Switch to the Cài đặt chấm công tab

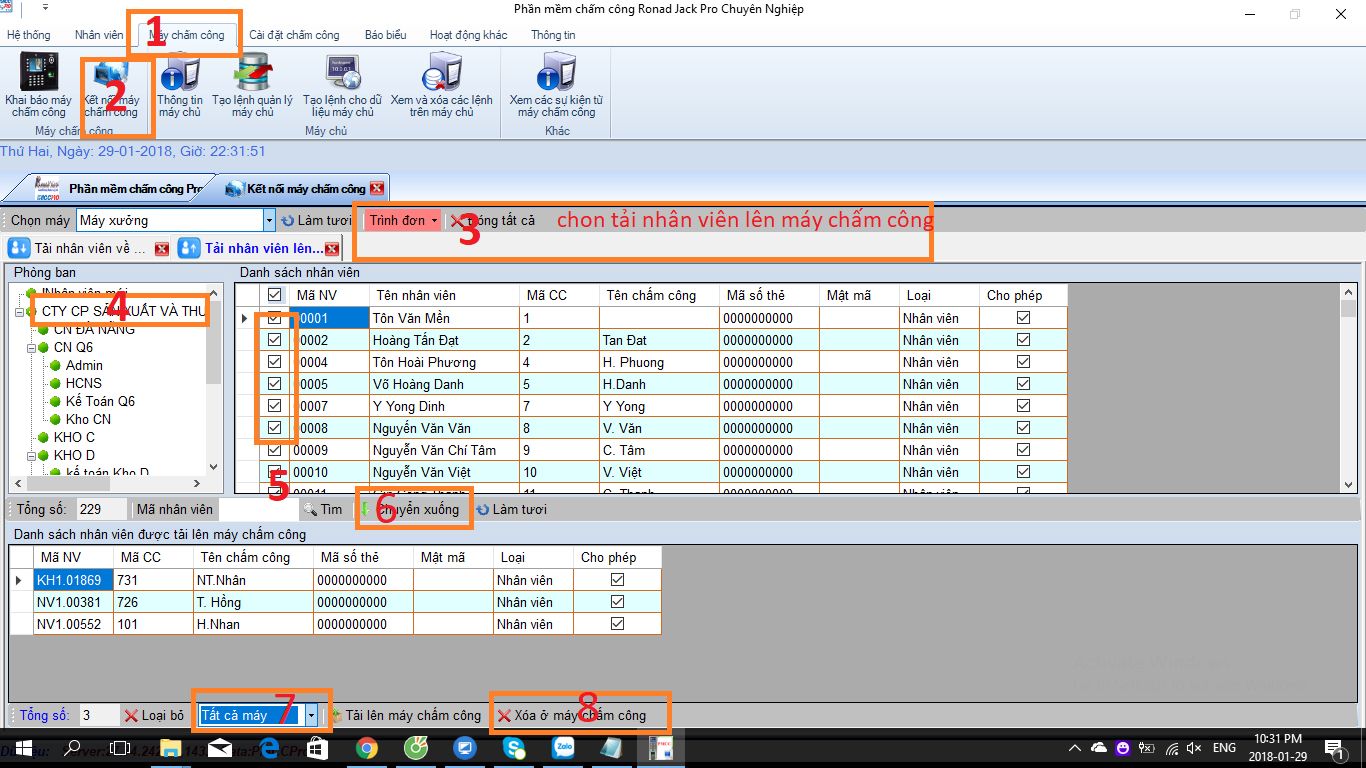click(294, 35)
